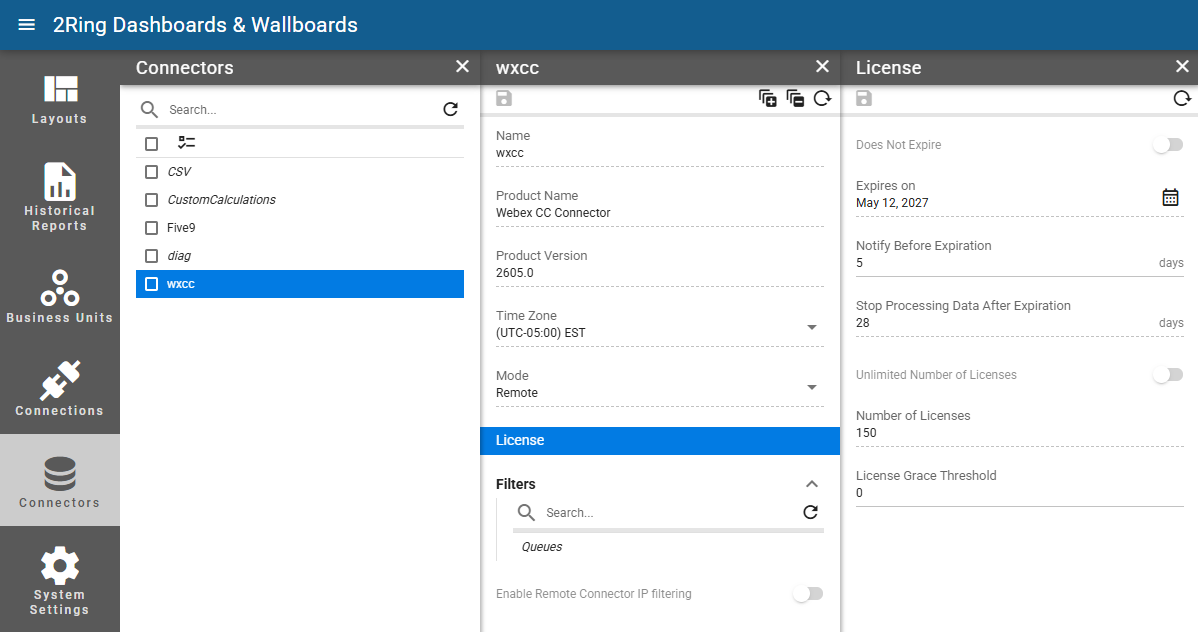This screenshot has height=632, width=1198.
Task: Tick the diag connector checkbox
Action: click(151, 256)
